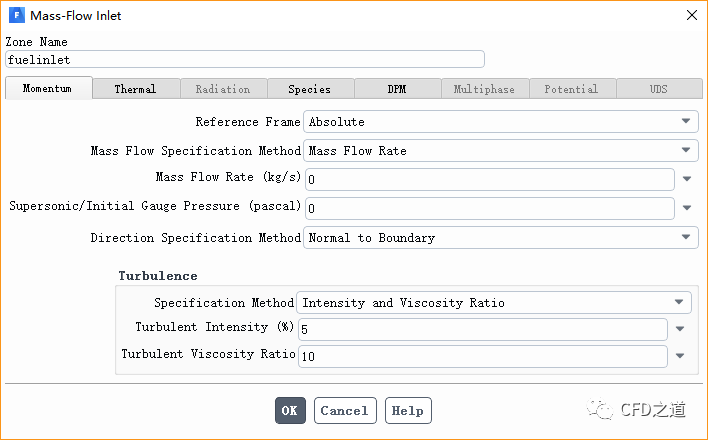Select the DPM tab
The image size is (708, 440).
[397, 89]
